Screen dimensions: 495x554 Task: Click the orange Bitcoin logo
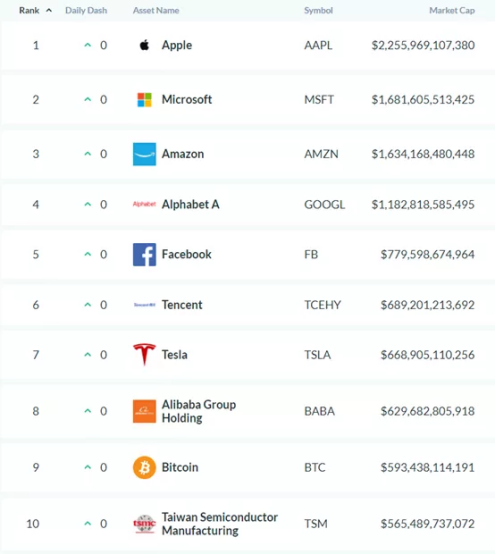144,467
